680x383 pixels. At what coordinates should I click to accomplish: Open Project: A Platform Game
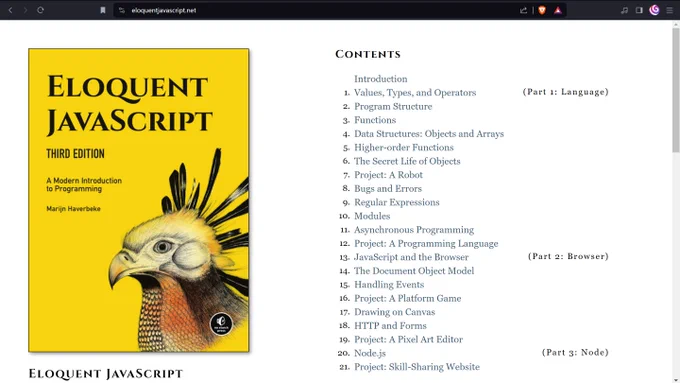[x=407, y=298]
